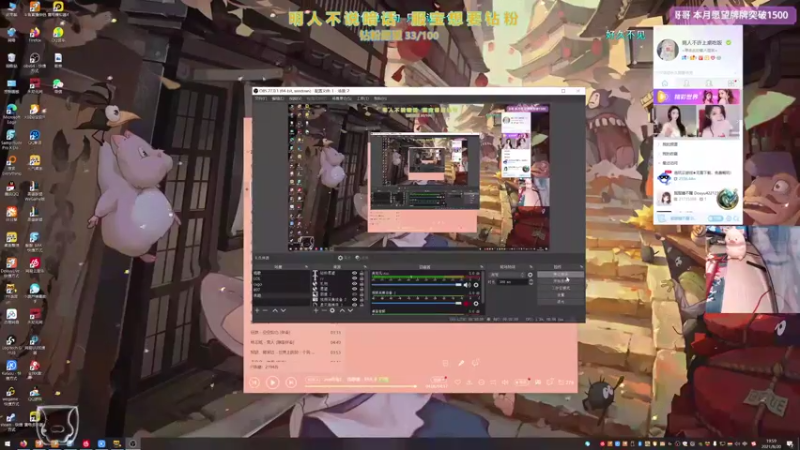
Task: Click previous track in music player
Action: [x=255, y=383]
